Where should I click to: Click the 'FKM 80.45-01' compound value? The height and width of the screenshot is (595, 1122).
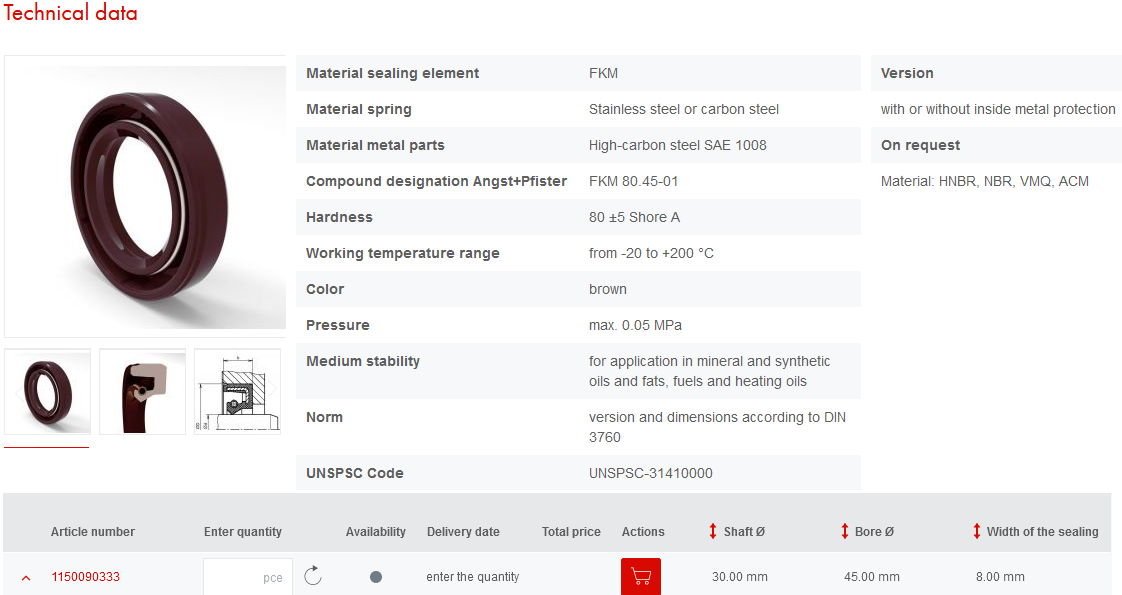(x=633, y=181)
